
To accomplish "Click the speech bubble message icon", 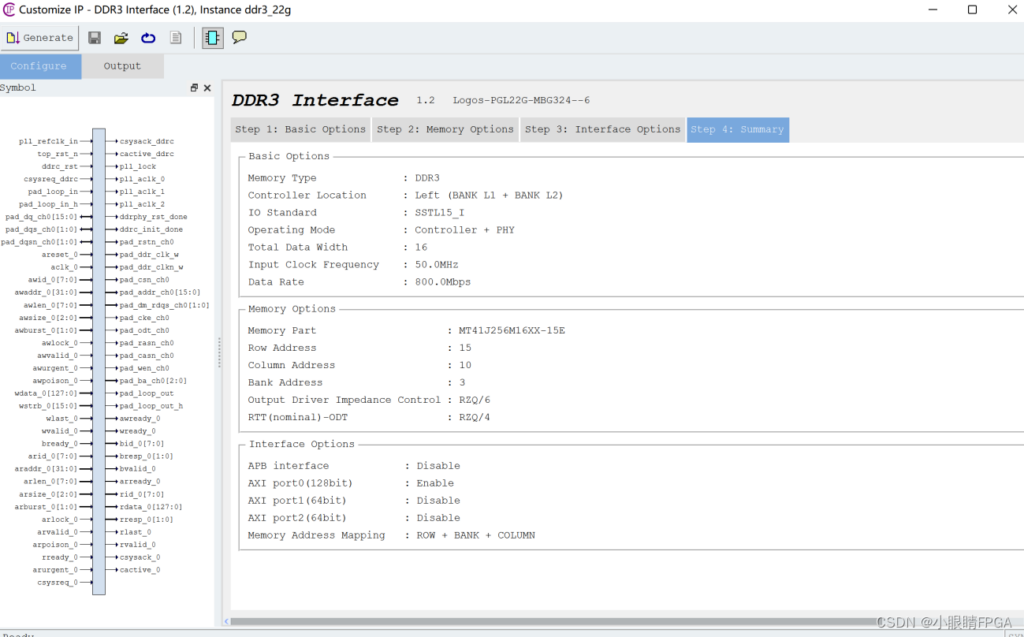I will [x=240, y=38].
